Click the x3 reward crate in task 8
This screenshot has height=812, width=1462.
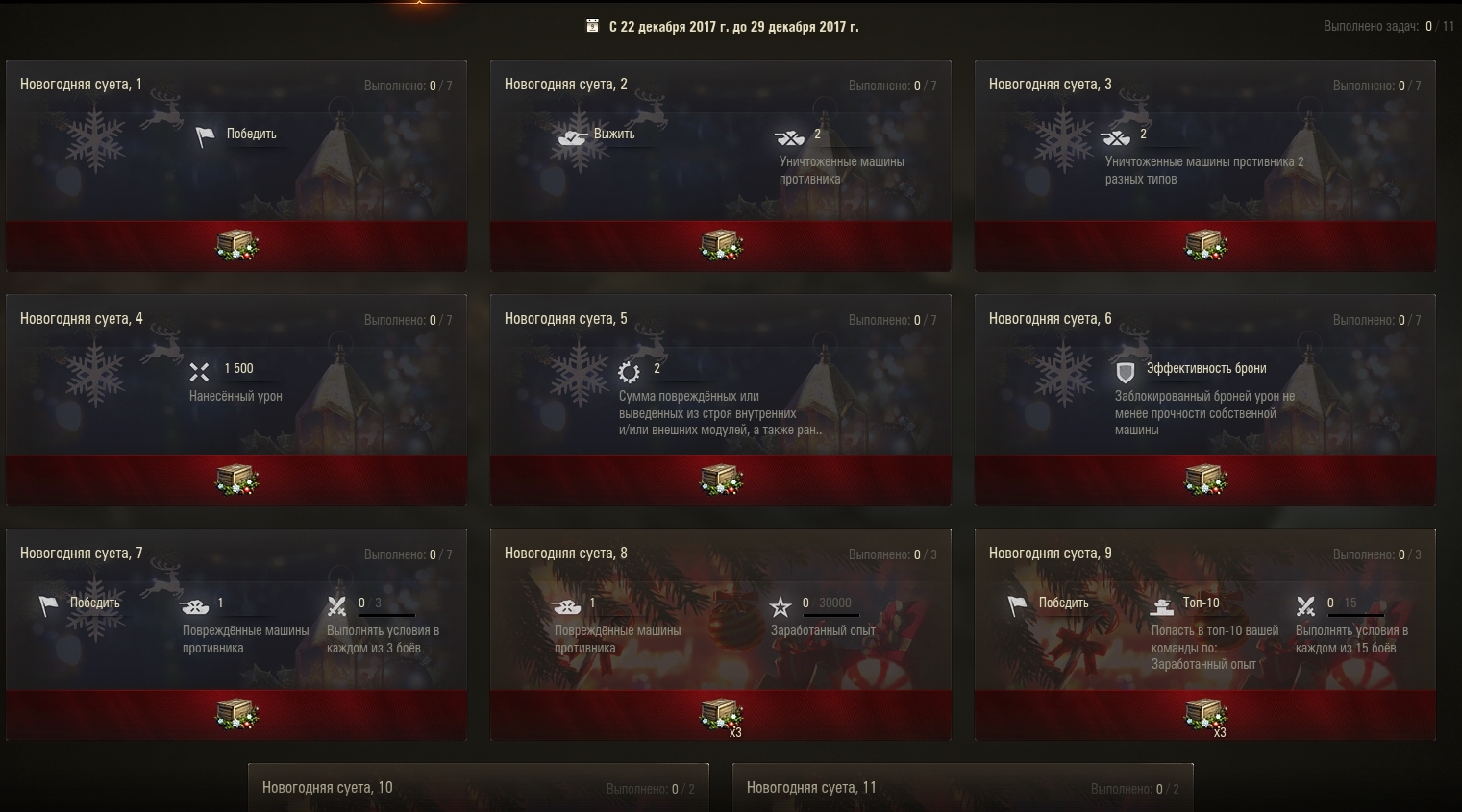(x=721, y=716)
